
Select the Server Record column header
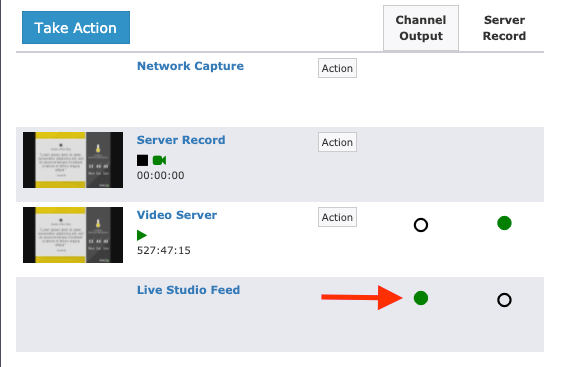504,28
